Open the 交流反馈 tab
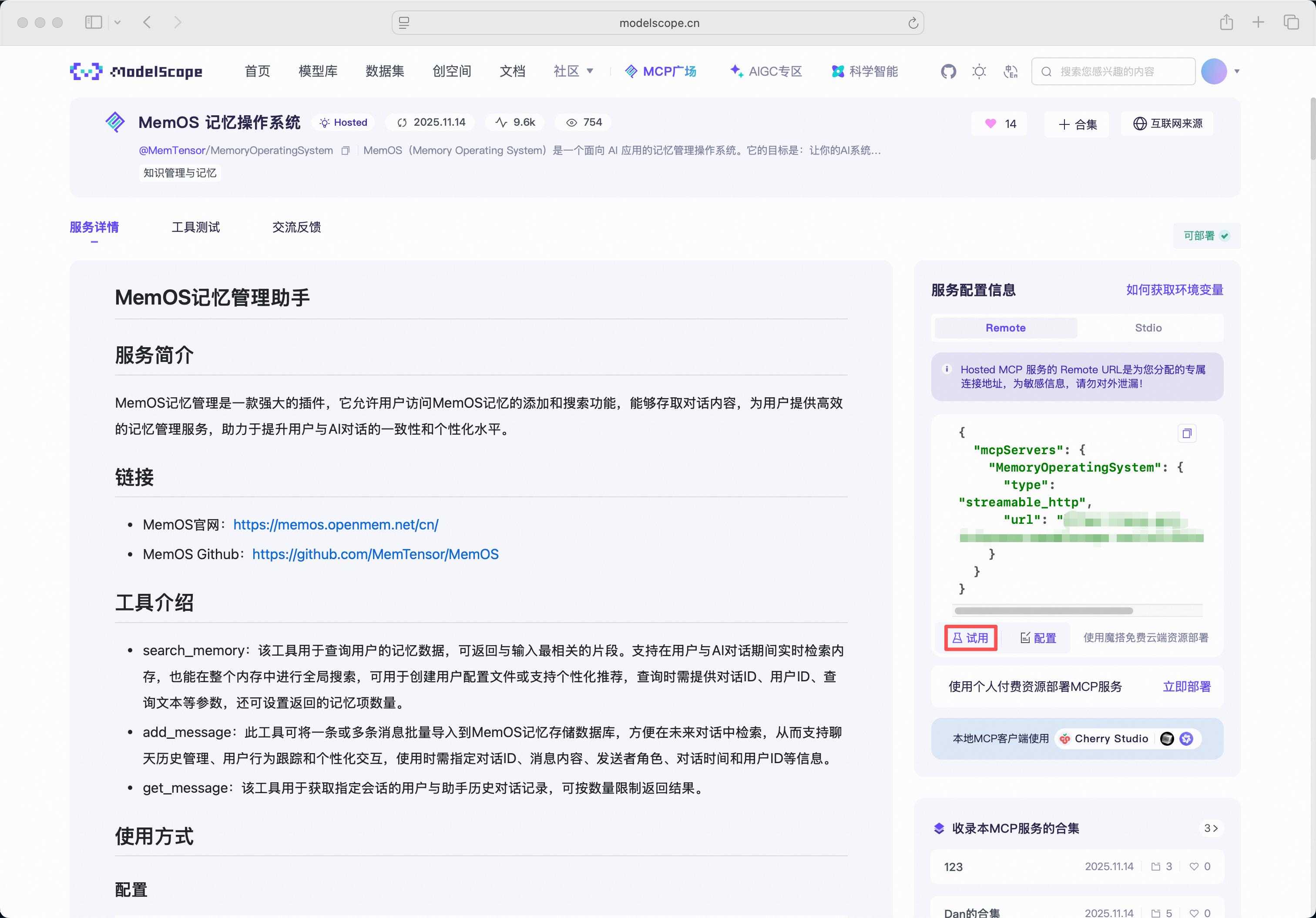The height and width of the screenshot is (918, 1316). [296, 228]
